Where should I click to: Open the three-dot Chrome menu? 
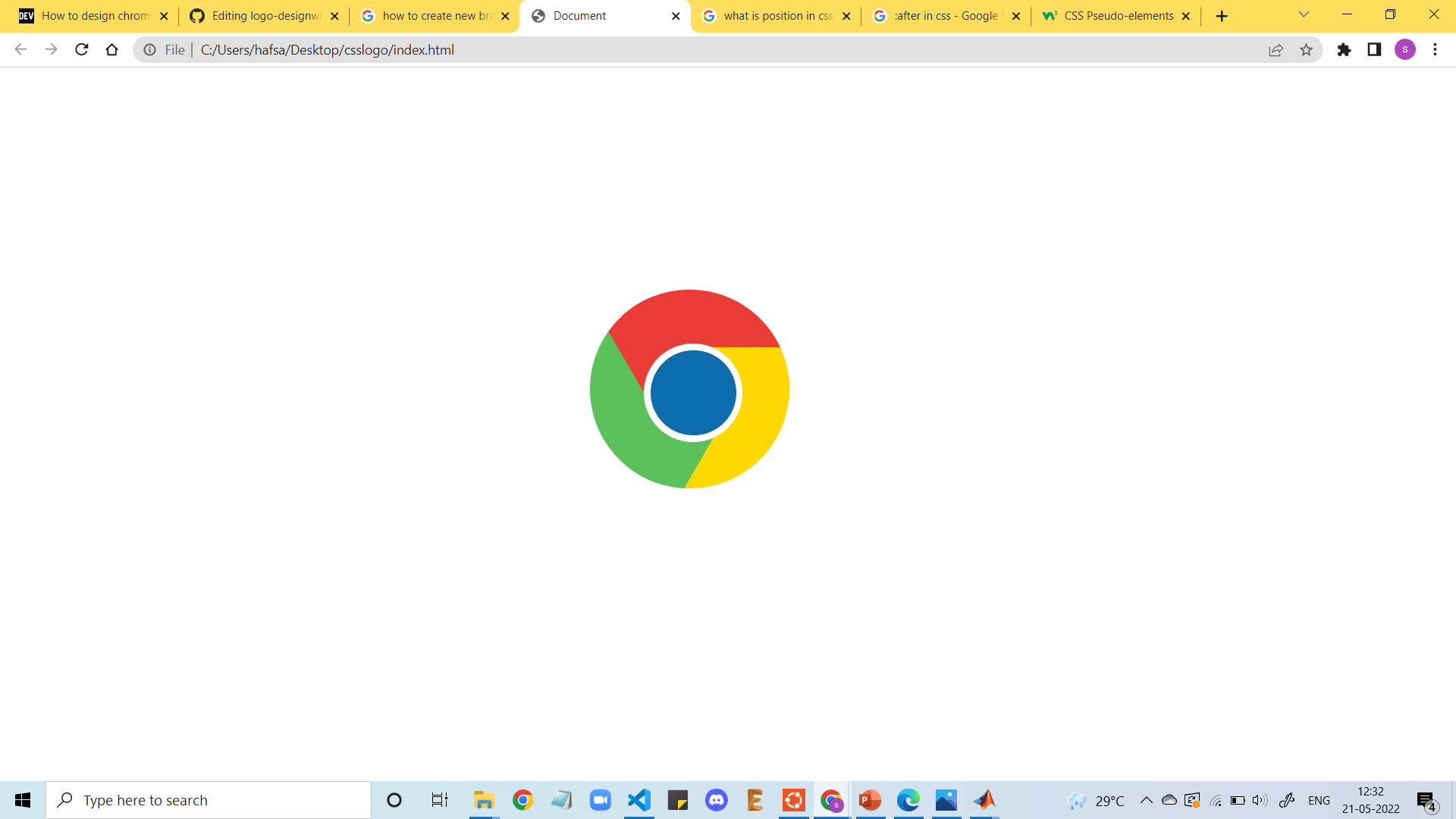[x=1435, y=49]
